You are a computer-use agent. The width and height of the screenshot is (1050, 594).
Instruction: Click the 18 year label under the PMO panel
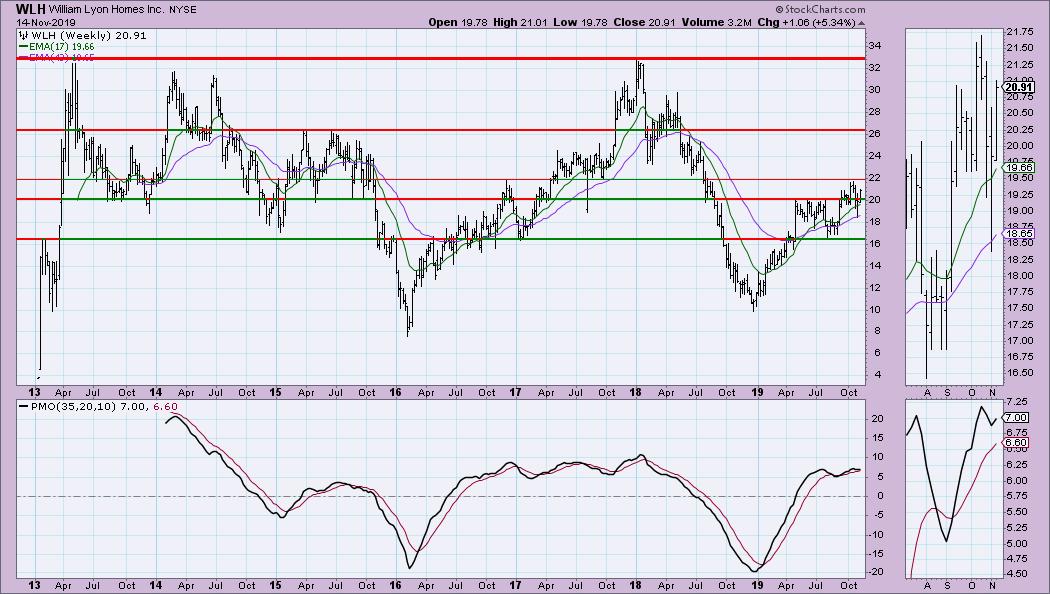(635, 585)
